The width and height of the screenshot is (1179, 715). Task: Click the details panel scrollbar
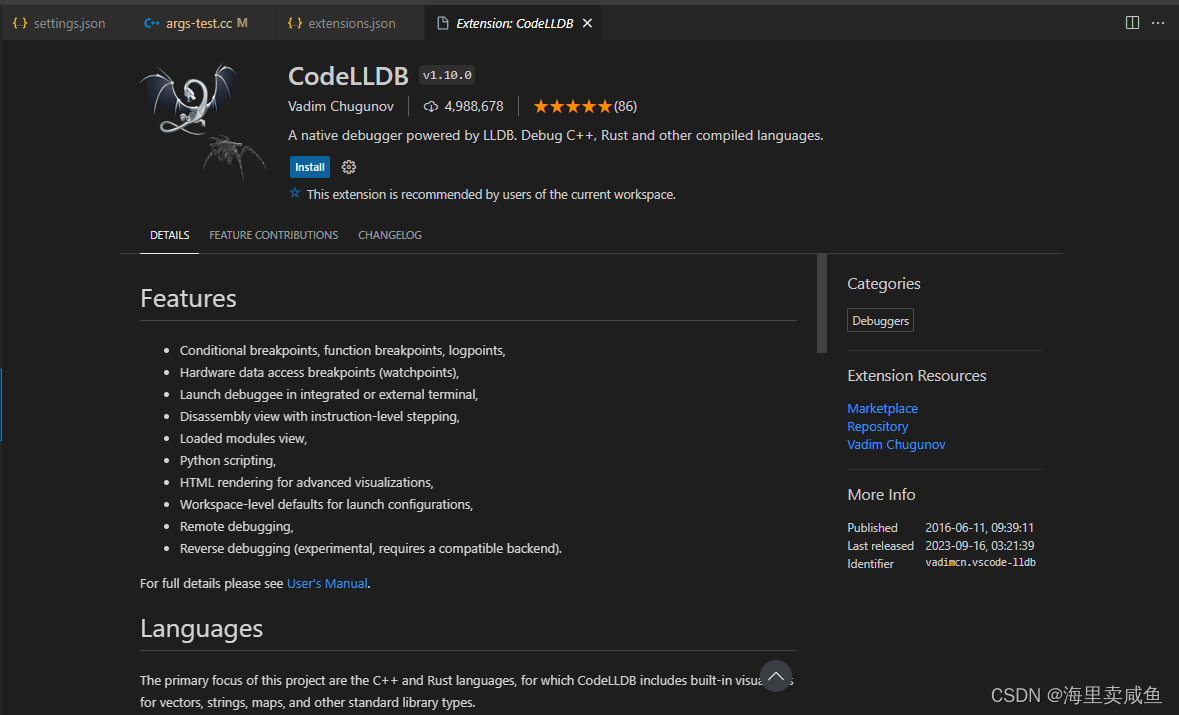click(822, 300)
